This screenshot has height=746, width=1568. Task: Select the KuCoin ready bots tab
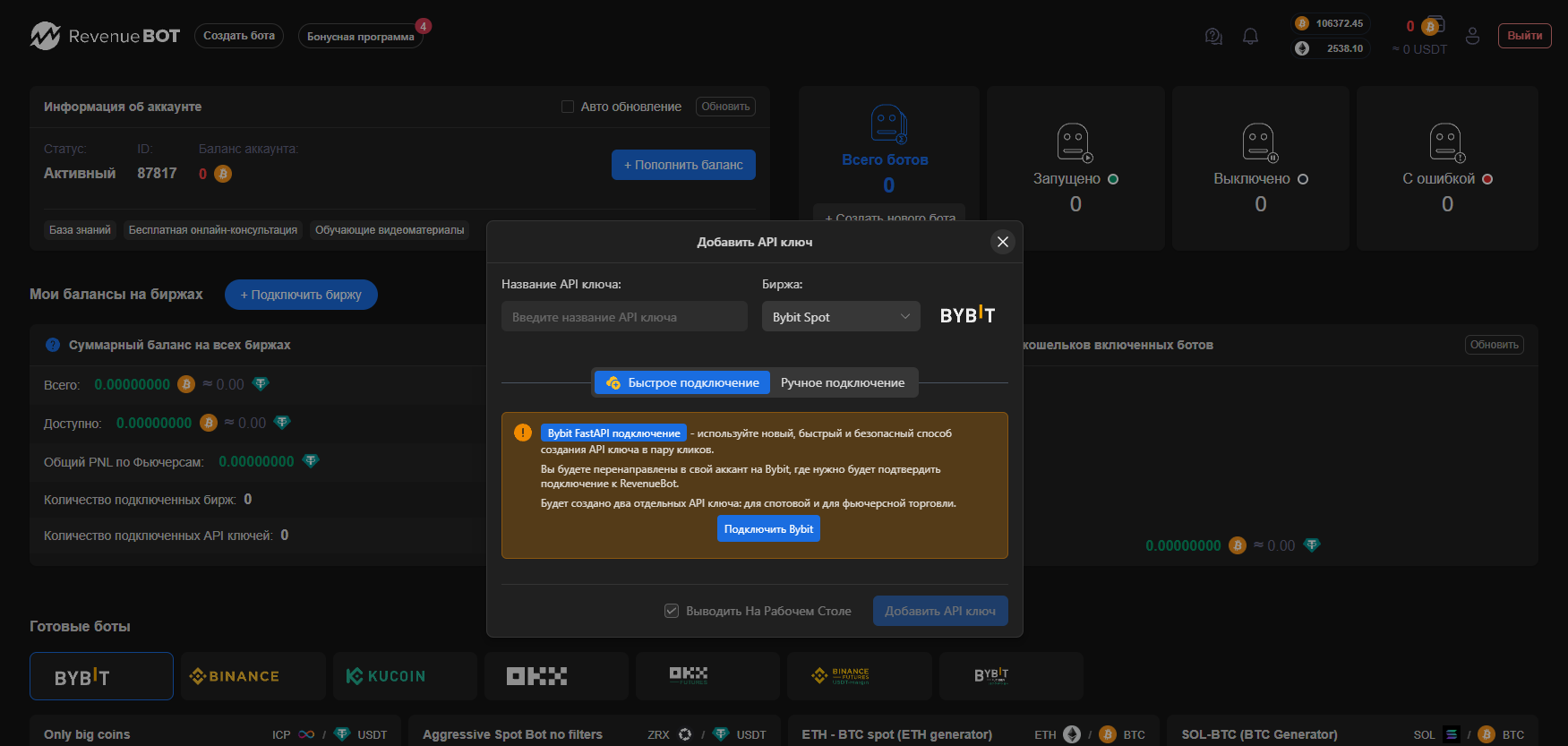[x=405, y=676]
